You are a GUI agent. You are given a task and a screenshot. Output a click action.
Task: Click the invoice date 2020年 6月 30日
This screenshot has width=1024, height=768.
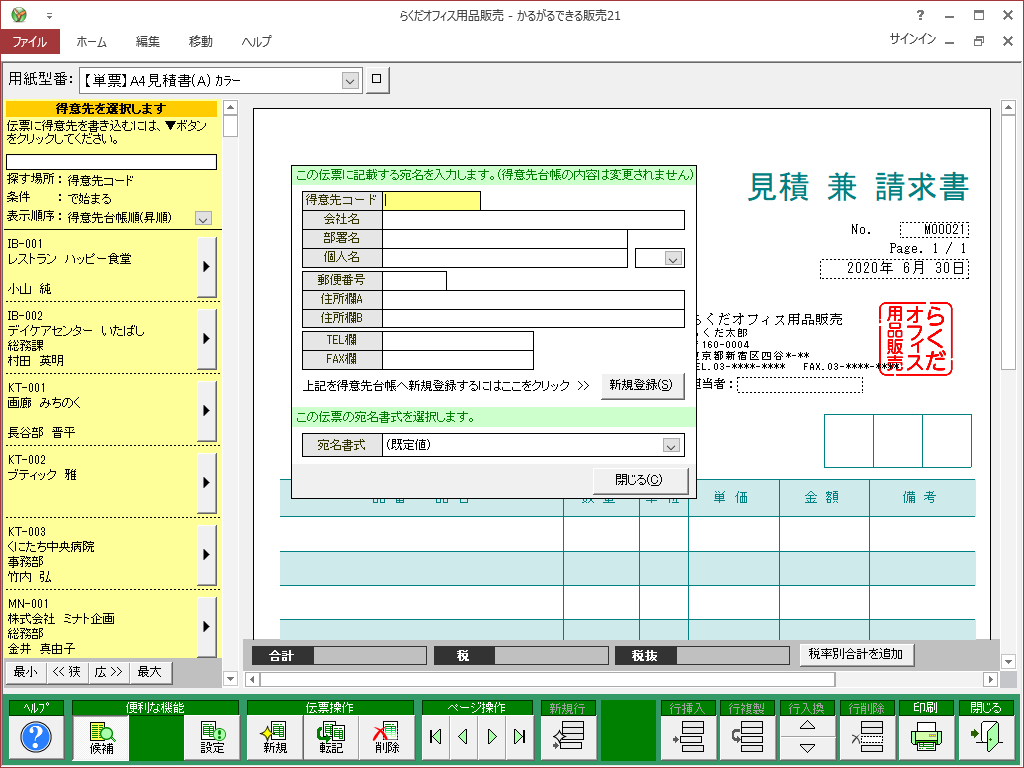pos(894,268)
